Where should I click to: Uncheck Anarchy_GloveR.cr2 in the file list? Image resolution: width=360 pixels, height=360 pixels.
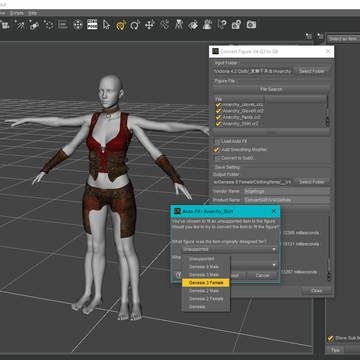tap(218, 111)
